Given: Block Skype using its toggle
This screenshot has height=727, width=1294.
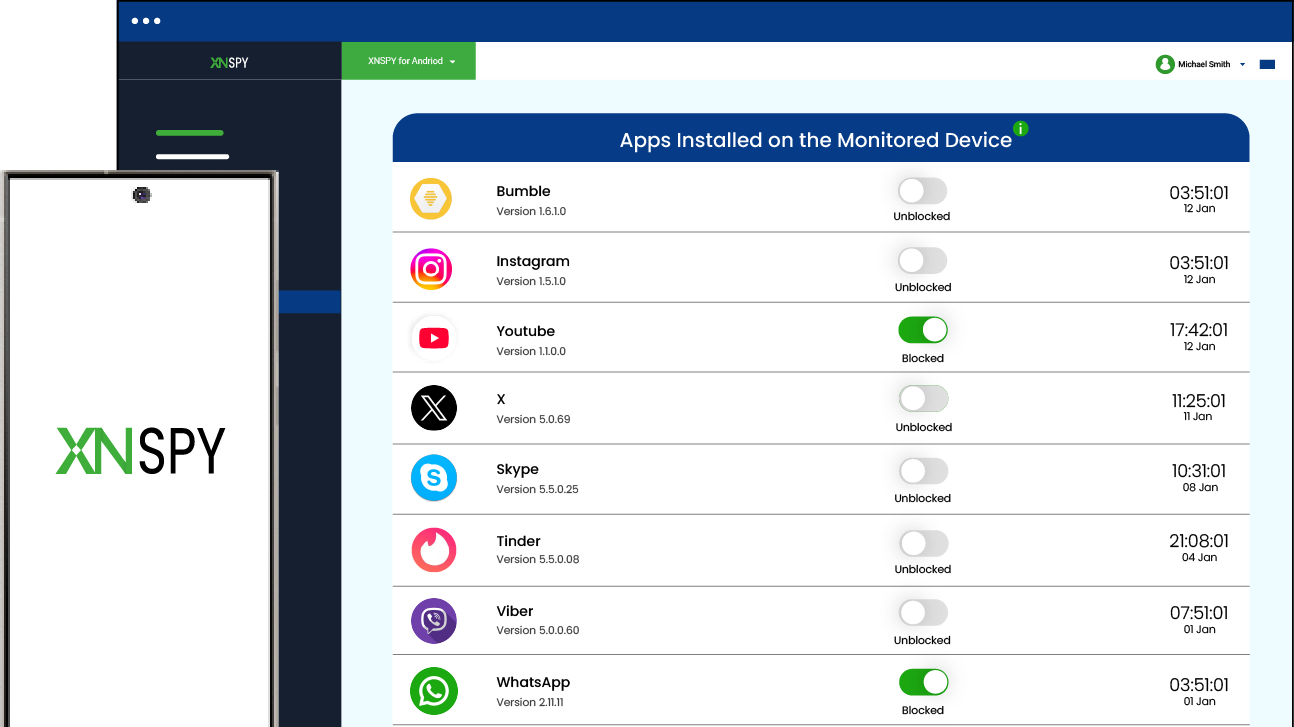Looking at the screenshot, I should click(x=922, y=471).
